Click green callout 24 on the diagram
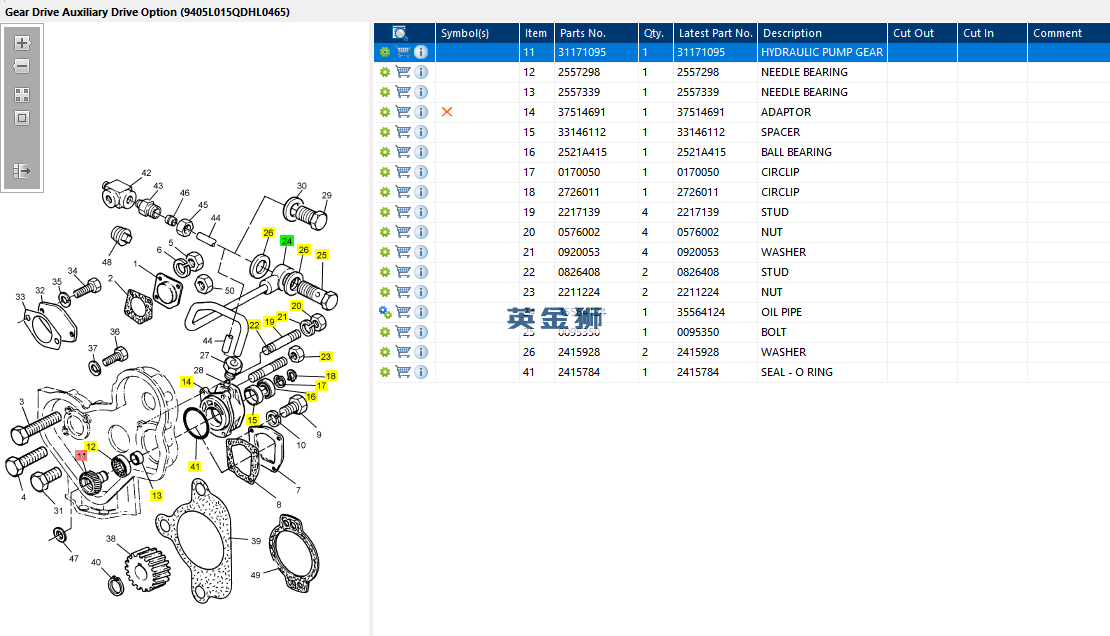Viewport: 1110px width, 636px height. pyautogui.click(x=287, y=242)
